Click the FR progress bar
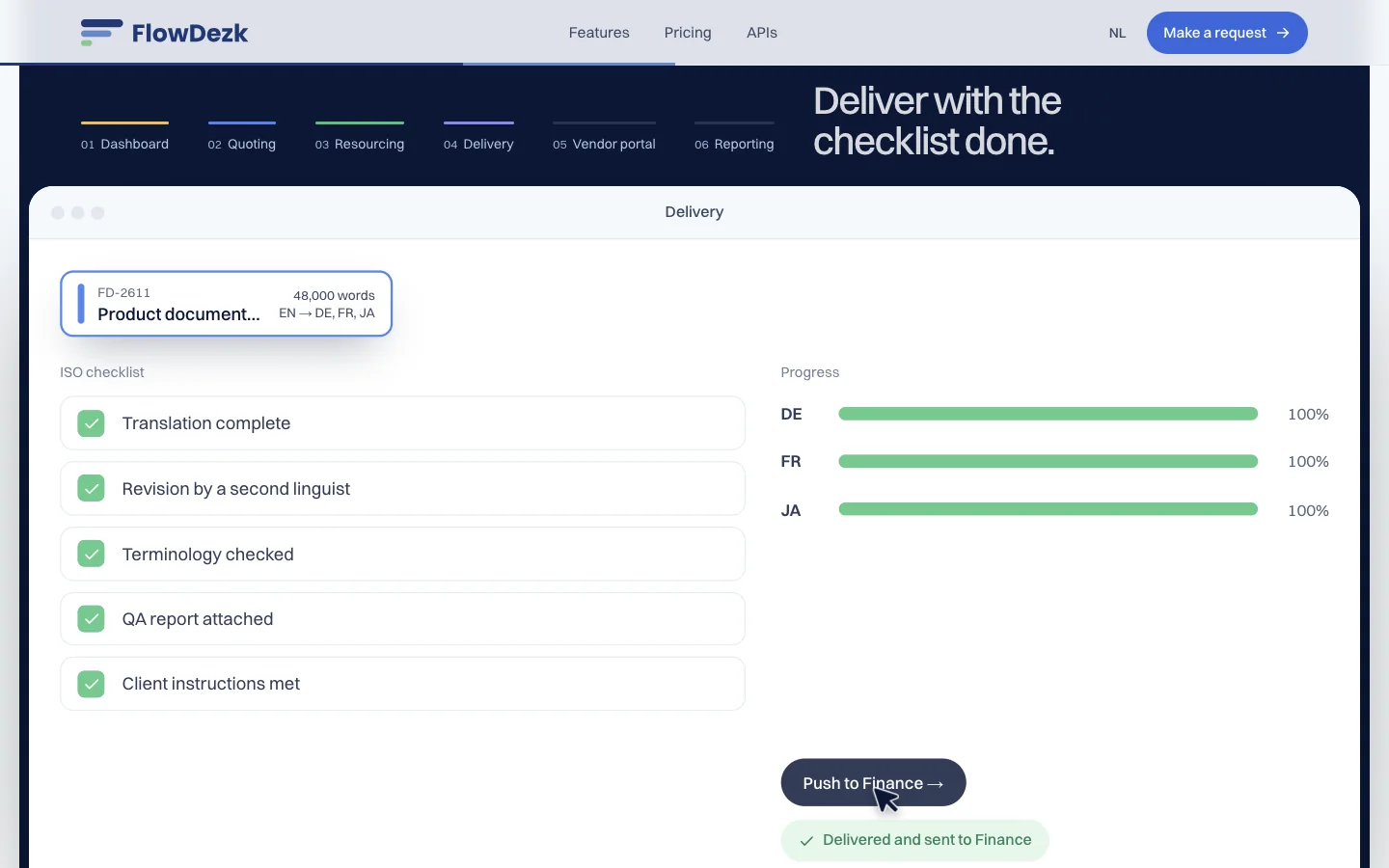This screenshot has width=1389, height=868. click(1049, 461)
